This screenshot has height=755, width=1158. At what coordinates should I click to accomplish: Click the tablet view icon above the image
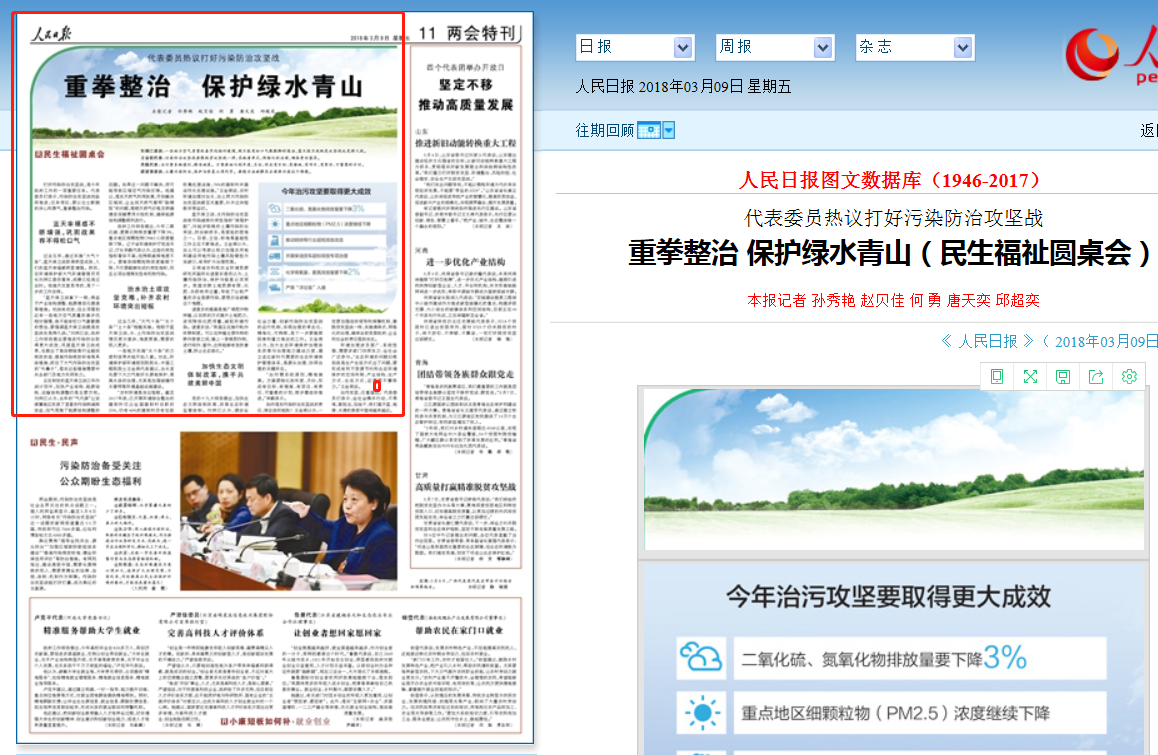click(x=997, y=376)
